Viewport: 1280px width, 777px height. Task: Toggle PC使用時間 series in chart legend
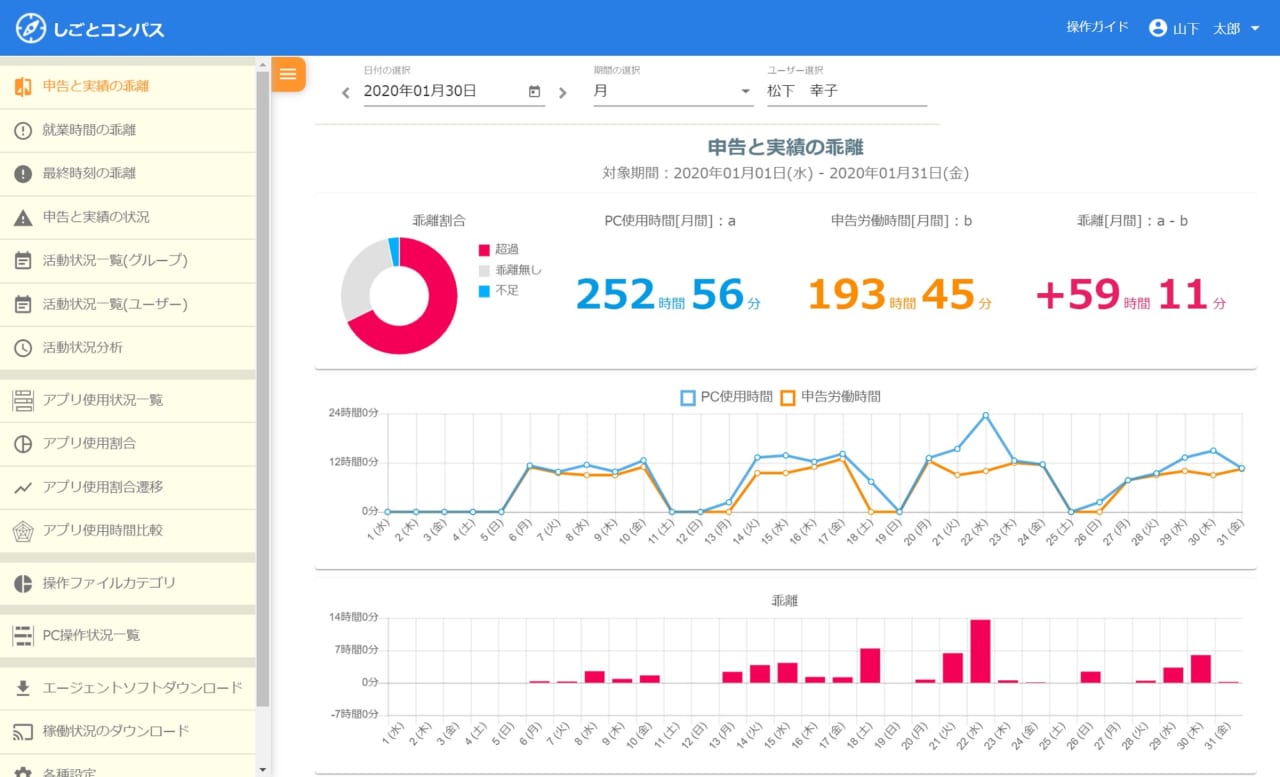(x=727, y=397)
